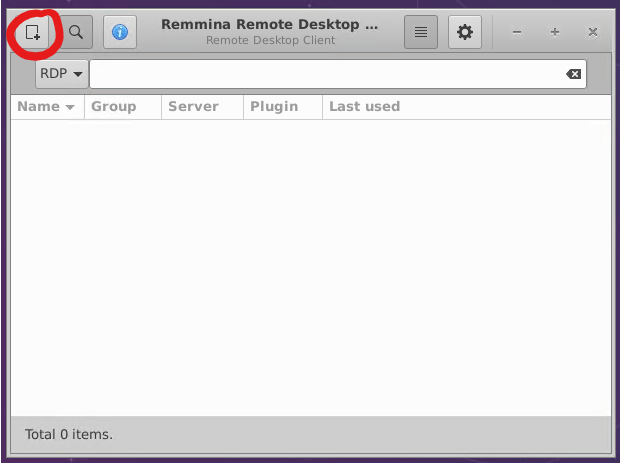Focus the quick connect server field
The width and height of the screenshot is (620, 463).
tap(338, 74)
